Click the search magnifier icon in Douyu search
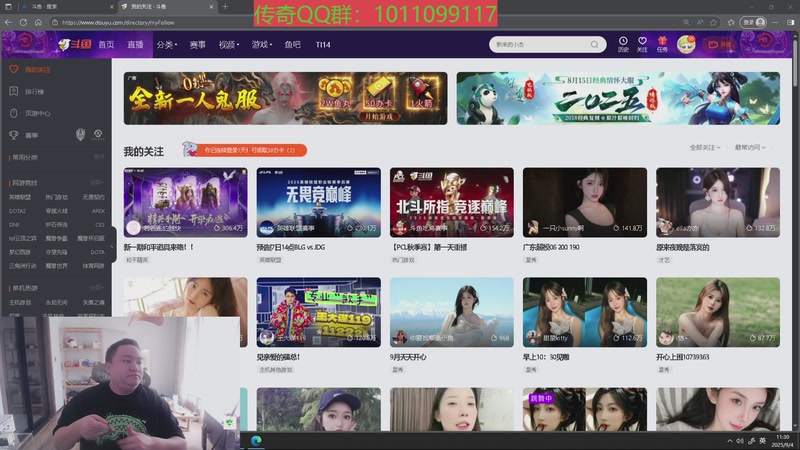The width and height of the screenshot is (800, 450). point(594,44)
